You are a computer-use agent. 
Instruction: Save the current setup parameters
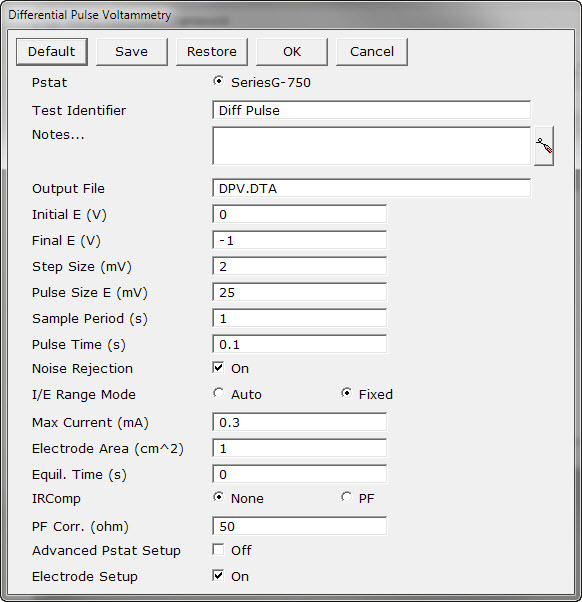click(132, 51)
